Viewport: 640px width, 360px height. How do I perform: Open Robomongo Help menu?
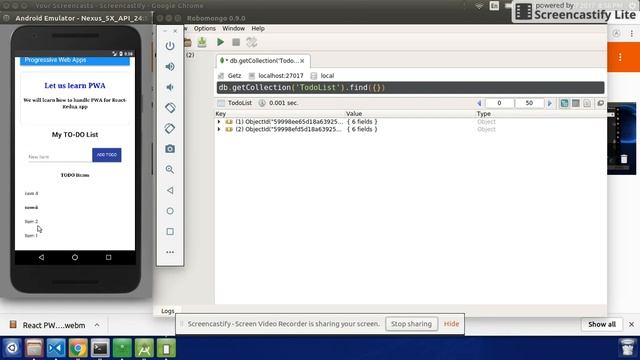tap(258, 29)
